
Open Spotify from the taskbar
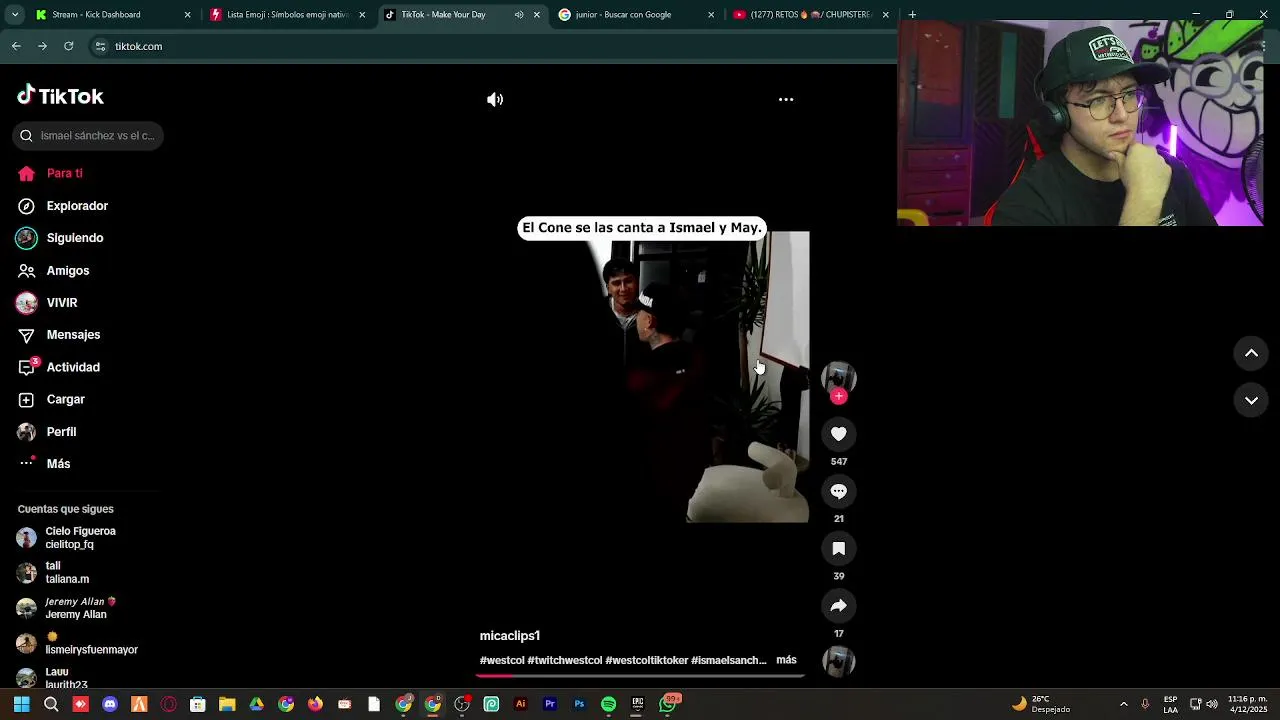[608, 704]
